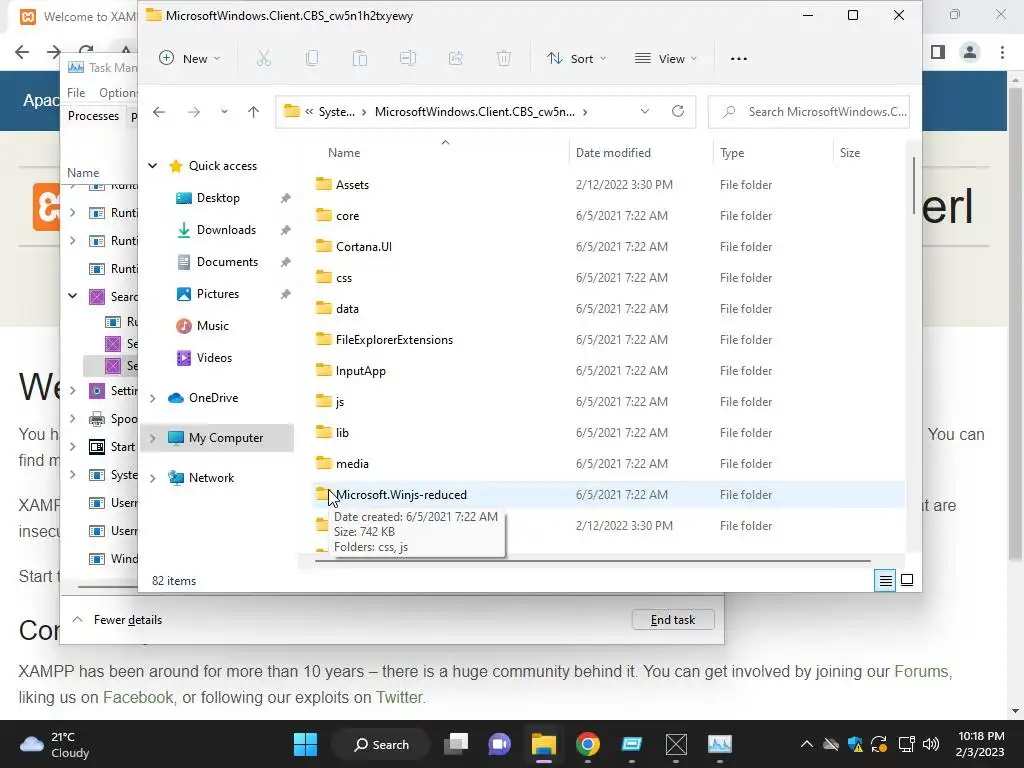Screen dimensions: 1024x768
Task: Open Music in Quick access
Action: click(x=212, y=326)
